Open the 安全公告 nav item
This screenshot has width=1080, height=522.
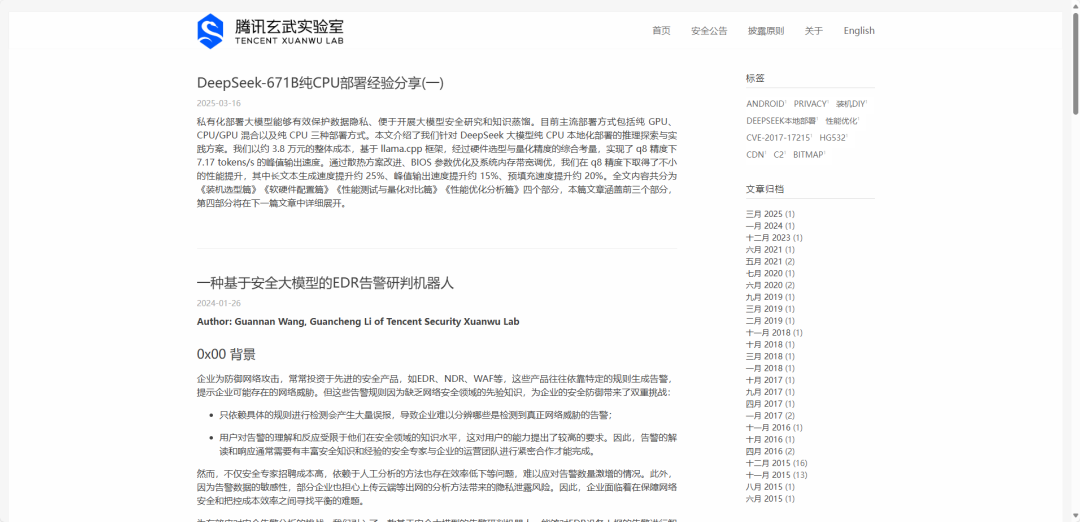709,31
